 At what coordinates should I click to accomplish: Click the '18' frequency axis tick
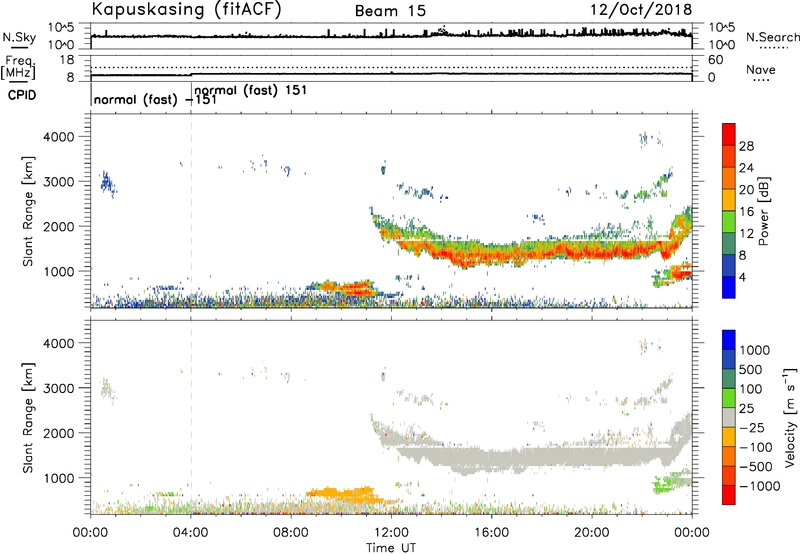point(66,60)
